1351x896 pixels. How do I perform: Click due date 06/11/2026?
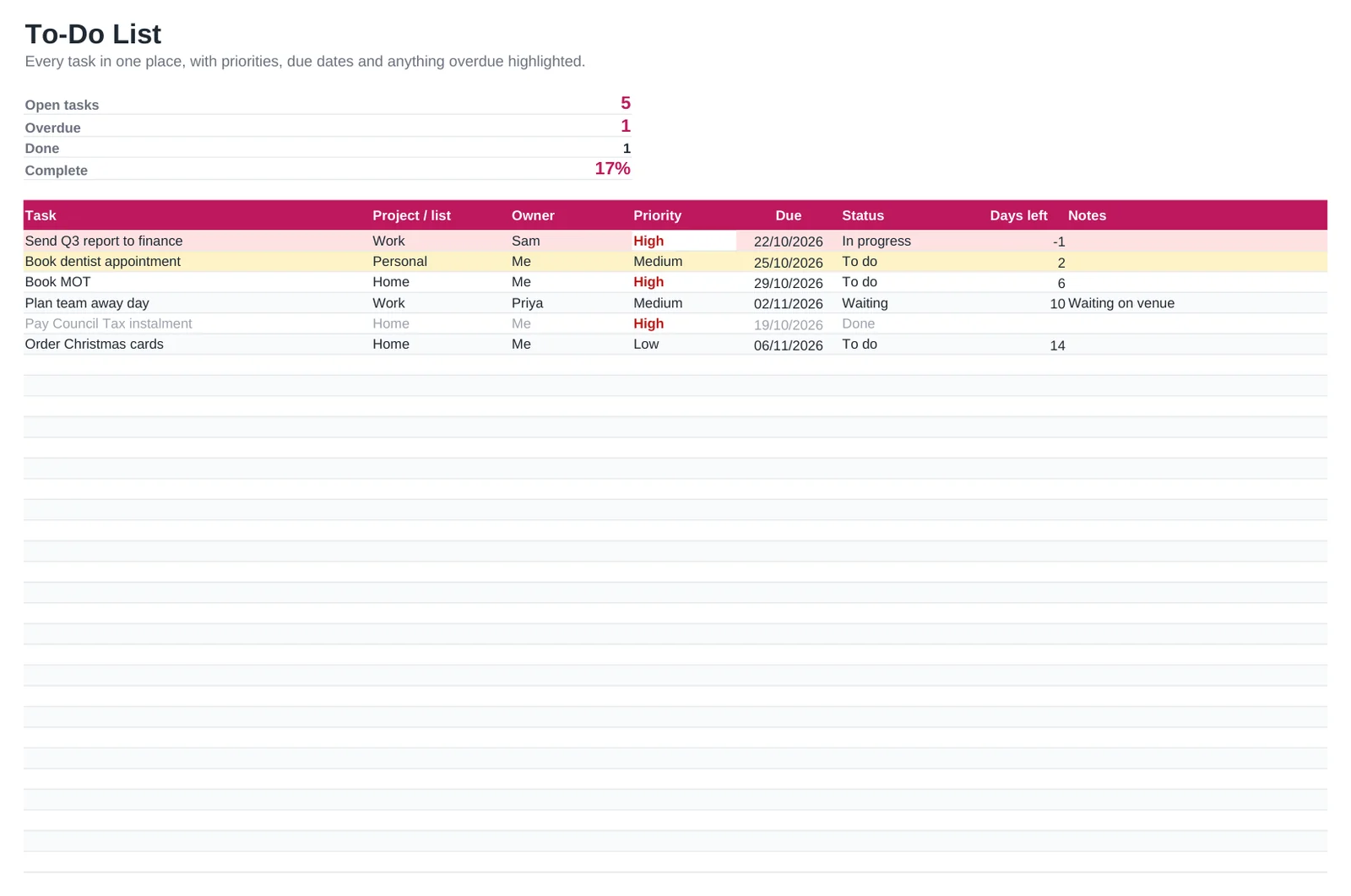pyautogui.click(x=788, y=345)
